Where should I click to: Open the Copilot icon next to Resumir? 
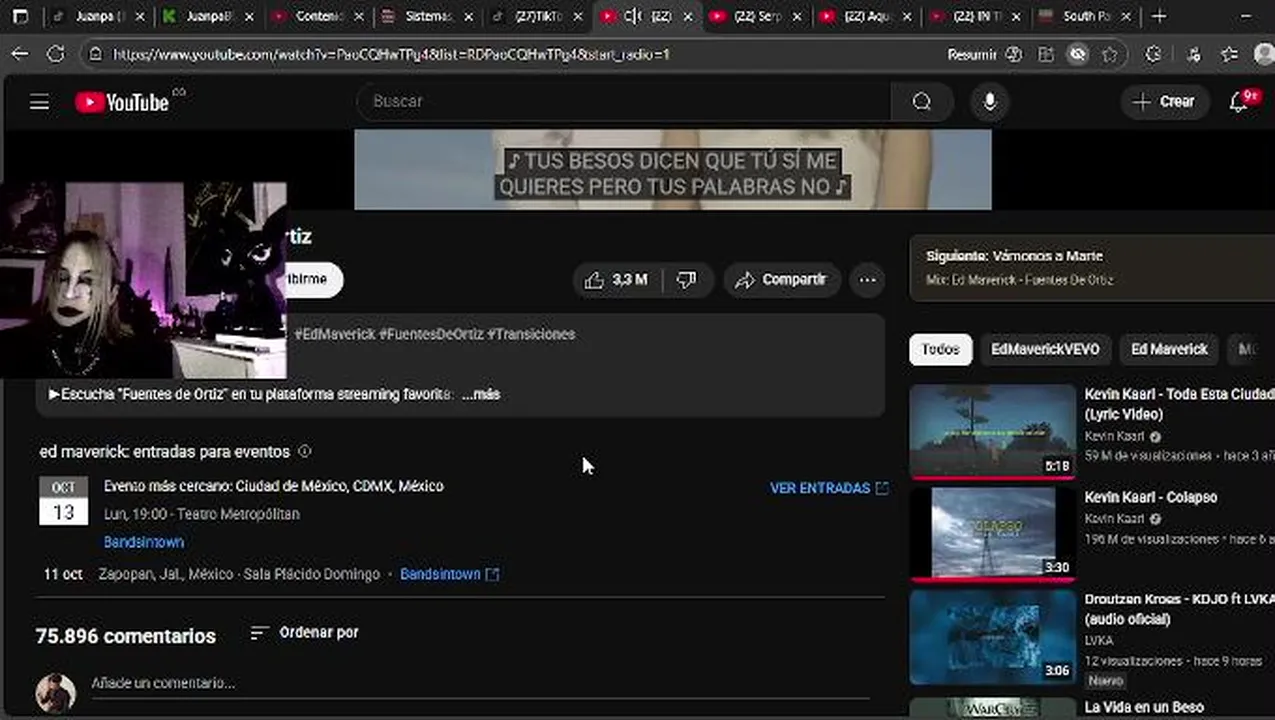(x=1014, y=55)
